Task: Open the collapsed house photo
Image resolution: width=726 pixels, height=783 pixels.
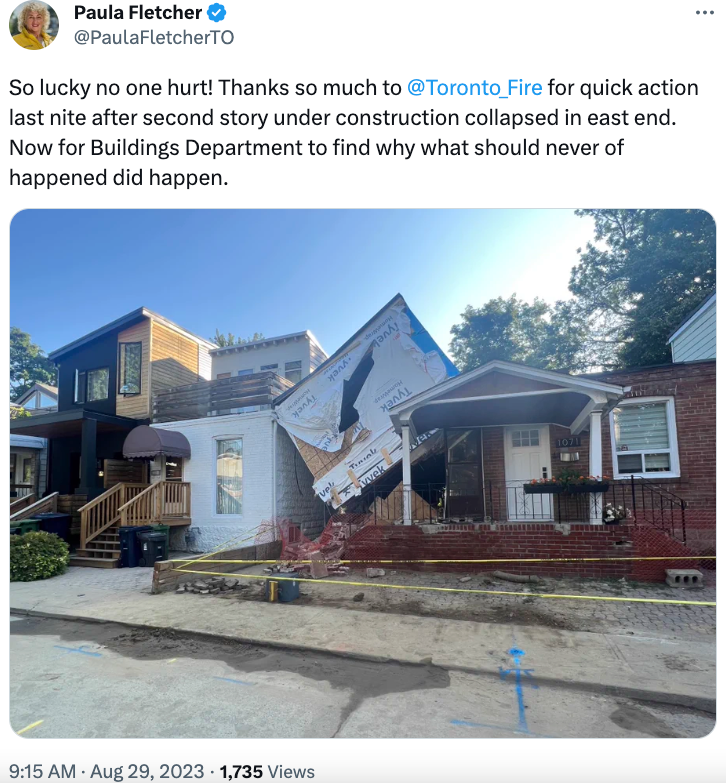Action: coord(363,473)
